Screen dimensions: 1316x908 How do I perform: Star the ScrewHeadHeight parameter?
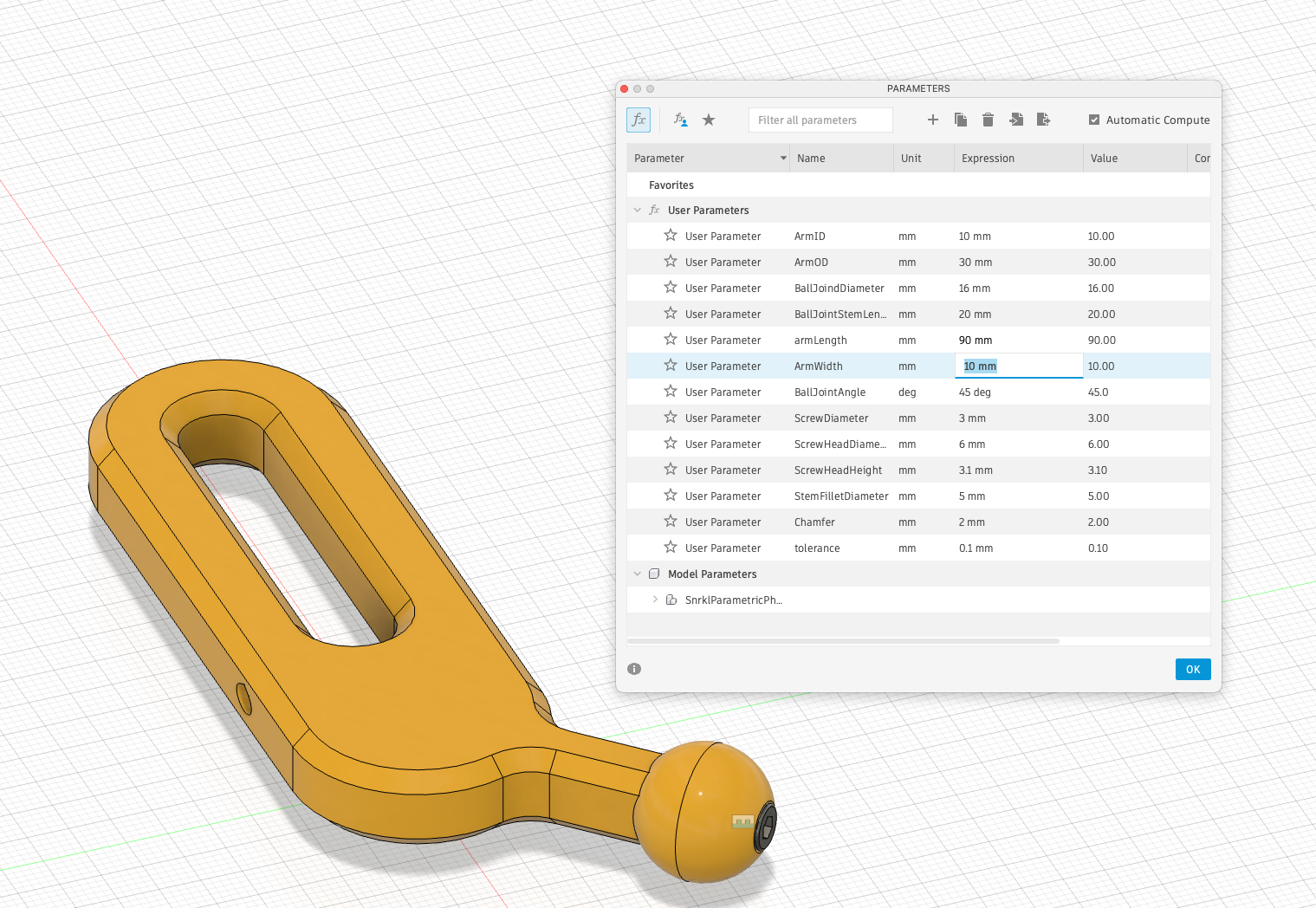pos(671,470)
